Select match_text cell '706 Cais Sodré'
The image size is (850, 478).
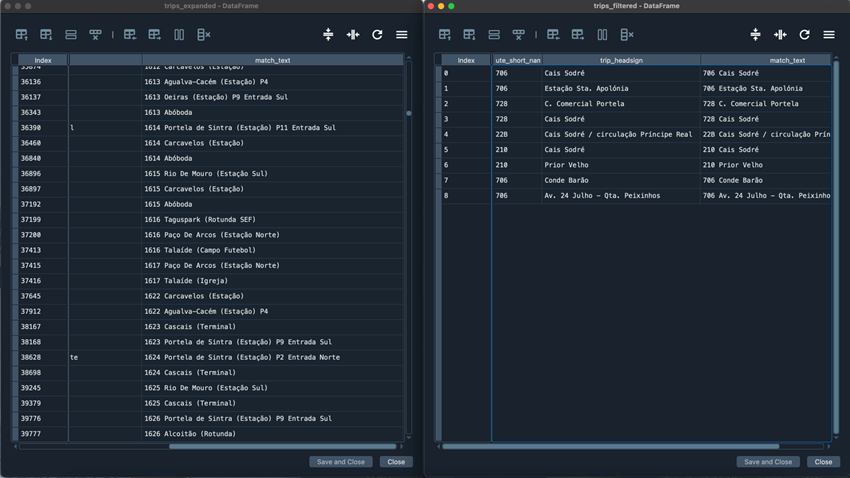pos(765,73)
